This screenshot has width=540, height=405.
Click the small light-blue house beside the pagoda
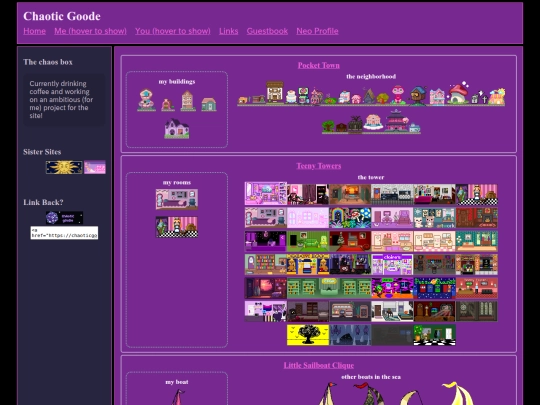click(415, 128)
